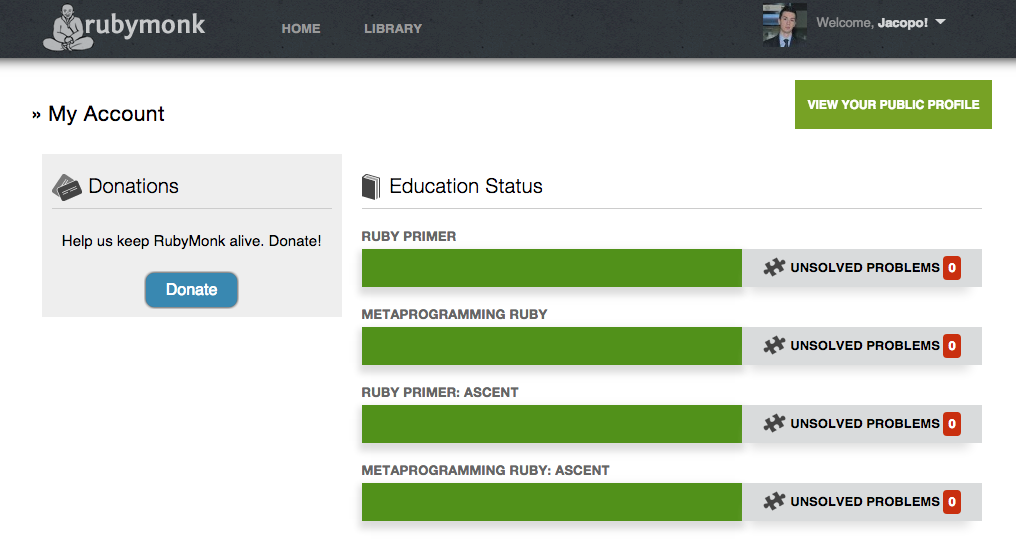The width and height of the screenshot is (1016, 542).
Task: Click the user profile avatar photo
Action: coord(785,25)
